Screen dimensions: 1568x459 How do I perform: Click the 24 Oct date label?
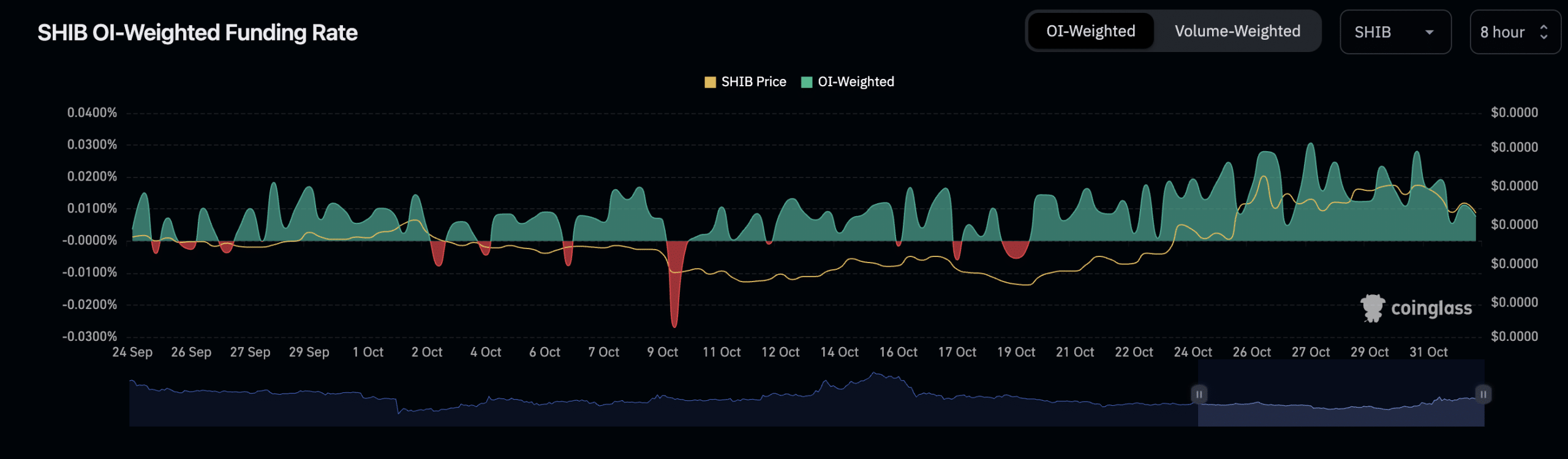(1193, 353)
